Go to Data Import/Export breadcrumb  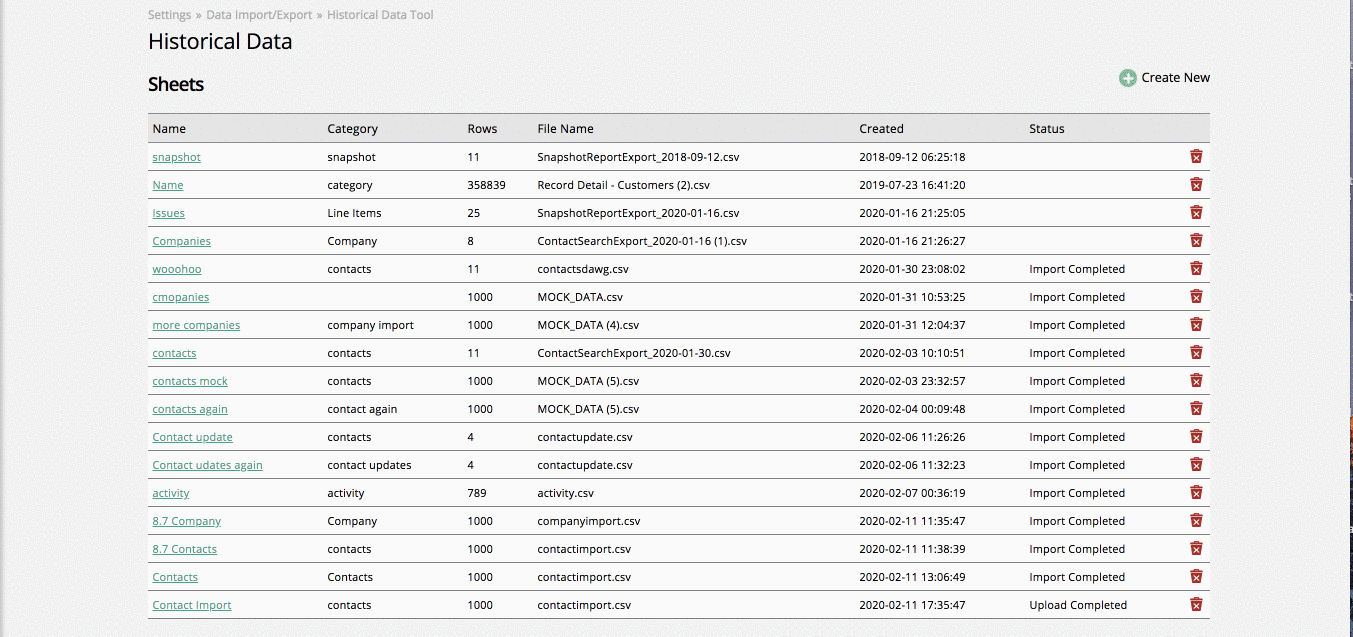[x=259, y=15]
